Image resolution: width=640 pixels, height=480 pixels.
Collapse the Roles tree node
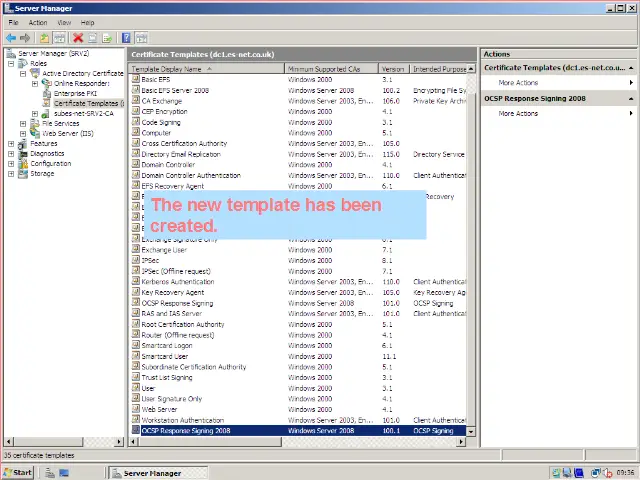coord(11,63)
